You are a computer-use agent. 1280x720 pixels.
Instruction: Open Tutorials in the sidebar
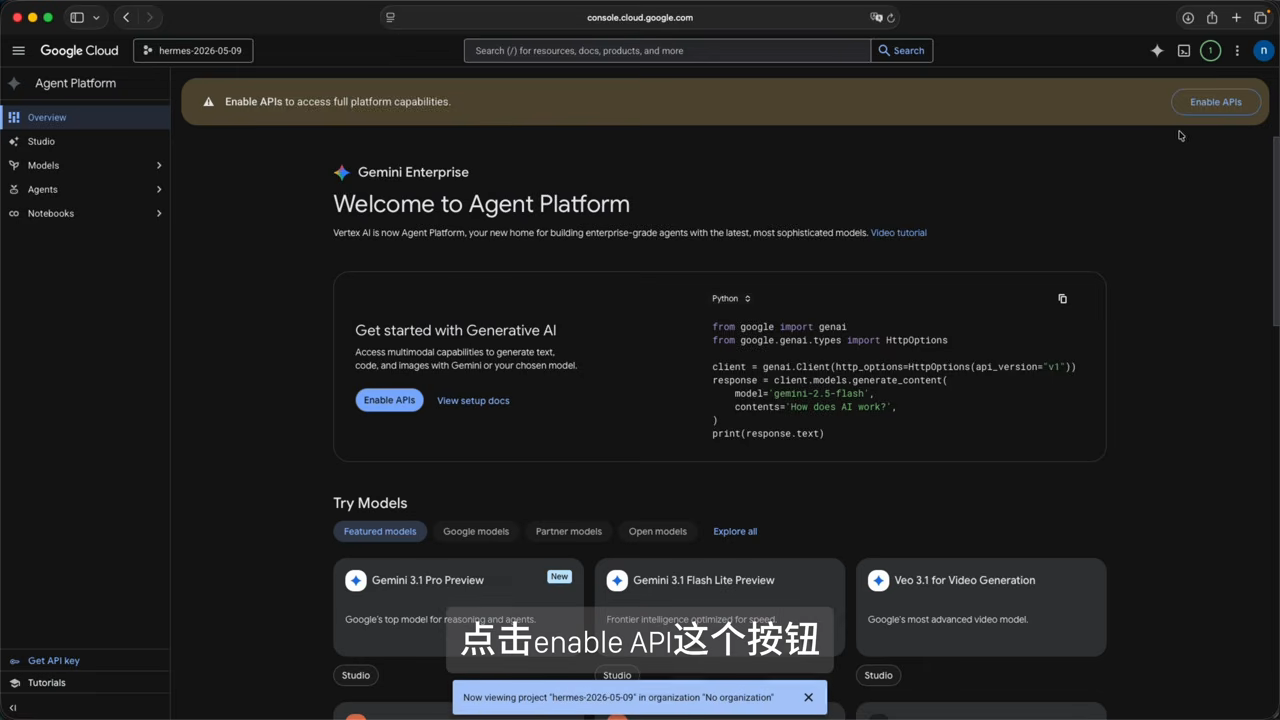[x=85, y=683]
